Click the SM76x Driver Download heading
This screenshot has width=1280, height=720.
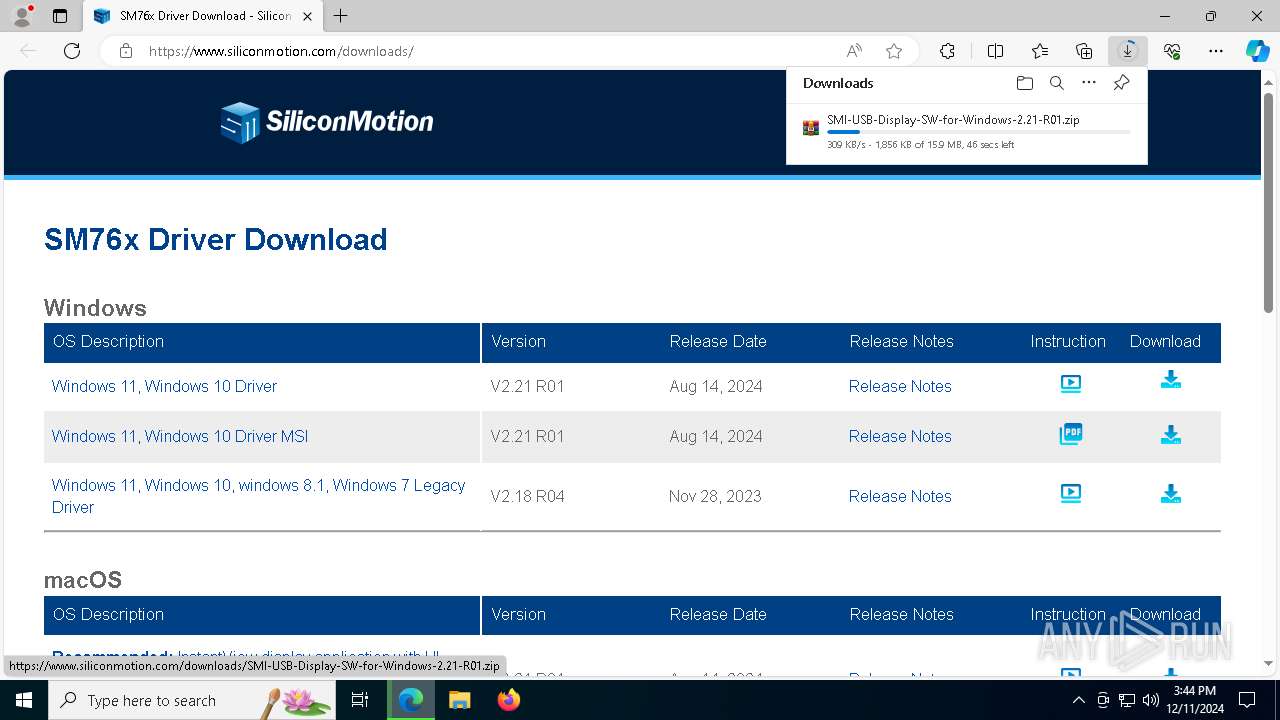pos(215,239)
